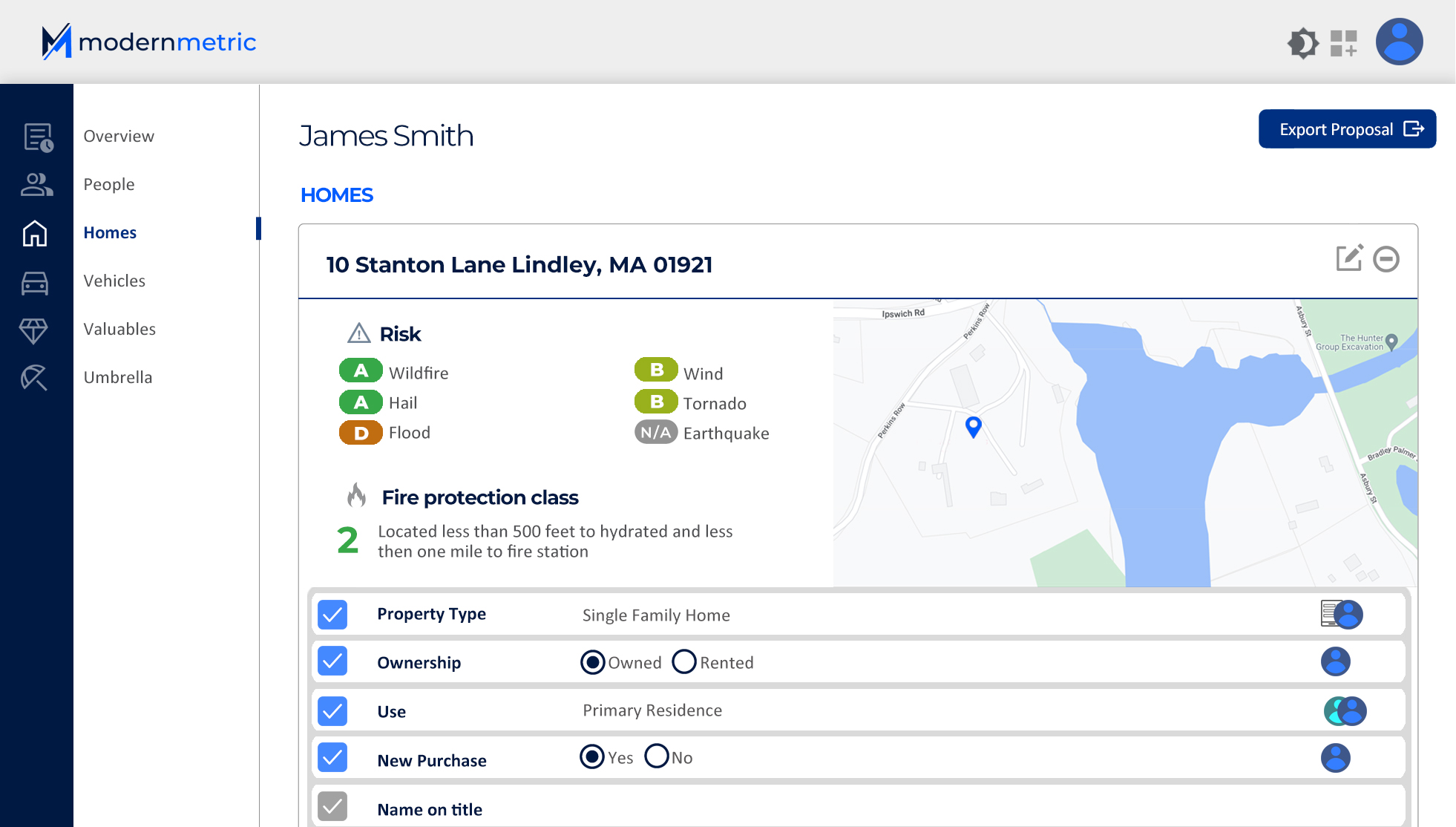Open the Overview menu item
The height and width of the screenshot is (827, 1456).
coord(119,136)
